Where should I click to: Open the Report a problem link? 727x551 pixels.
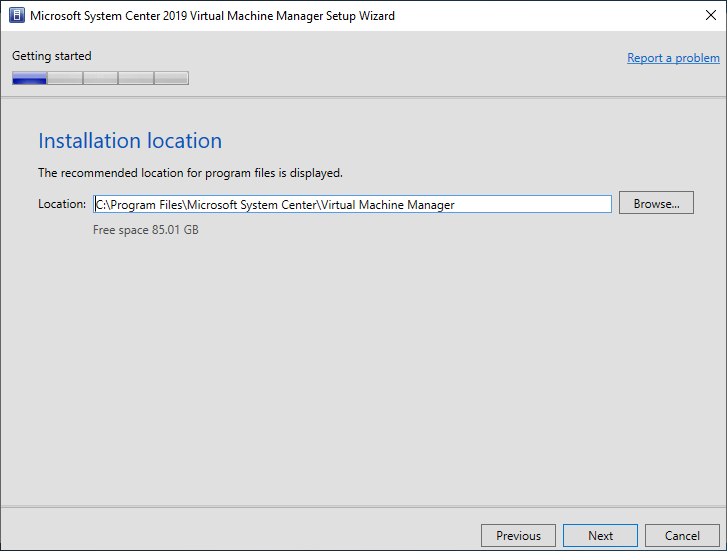673,58
